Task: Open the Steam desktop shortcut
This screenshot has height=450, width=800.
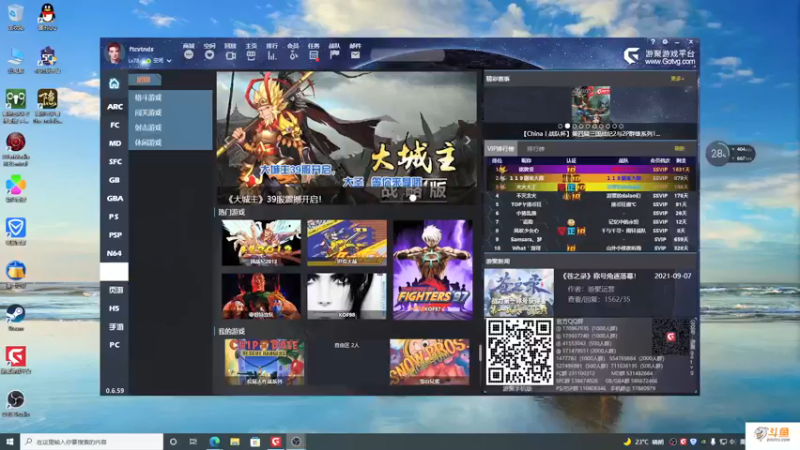Action: 16,317
